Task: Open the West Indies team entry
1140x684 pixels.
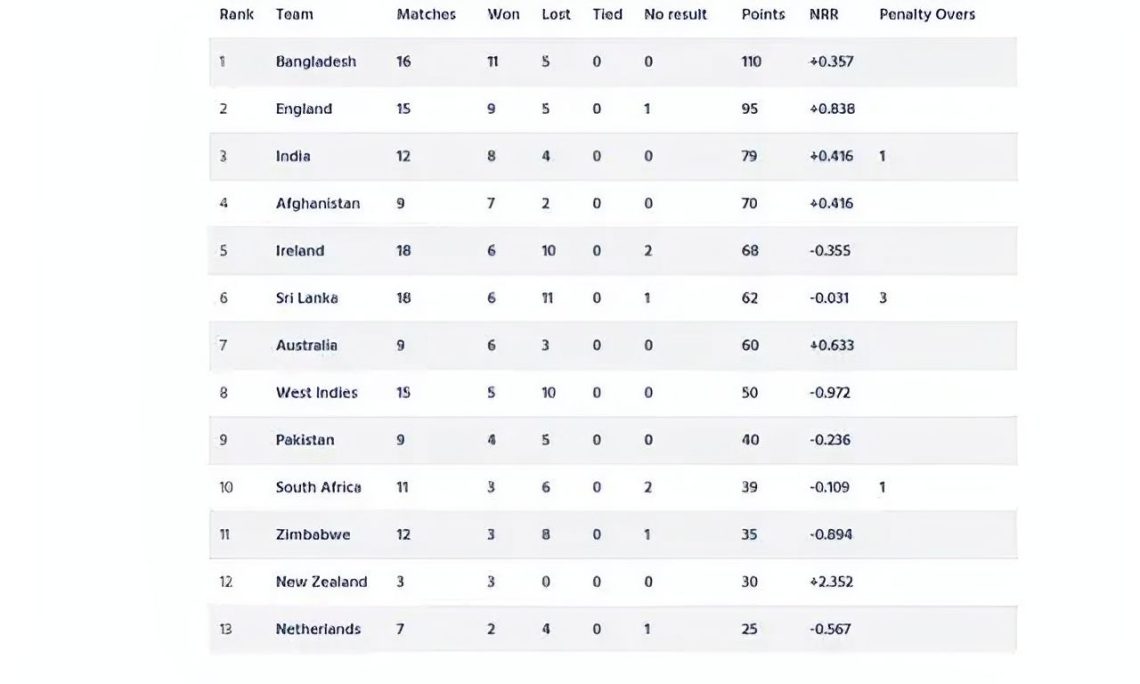Action: pyautogui.click(x=317, y=393)
